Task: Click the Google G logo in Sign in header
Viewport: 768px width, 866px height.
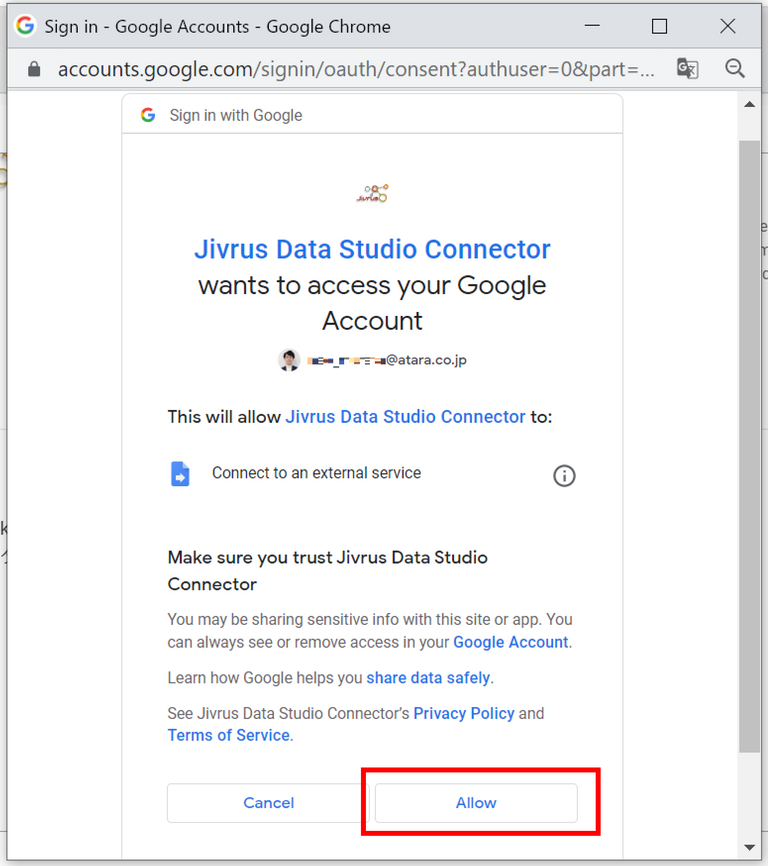Action: tap(147, 115)
